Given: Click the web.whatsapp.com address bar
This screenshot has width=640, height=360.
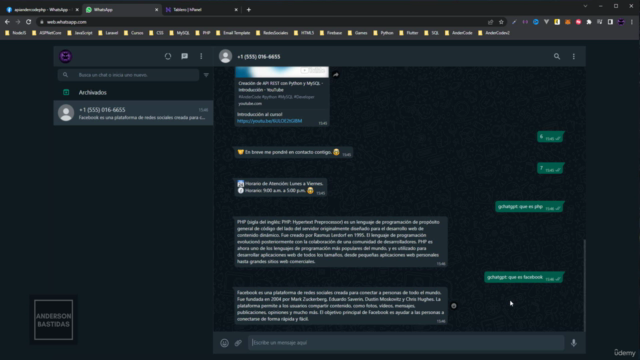Looking at the screenshot, I should (261, 22).
